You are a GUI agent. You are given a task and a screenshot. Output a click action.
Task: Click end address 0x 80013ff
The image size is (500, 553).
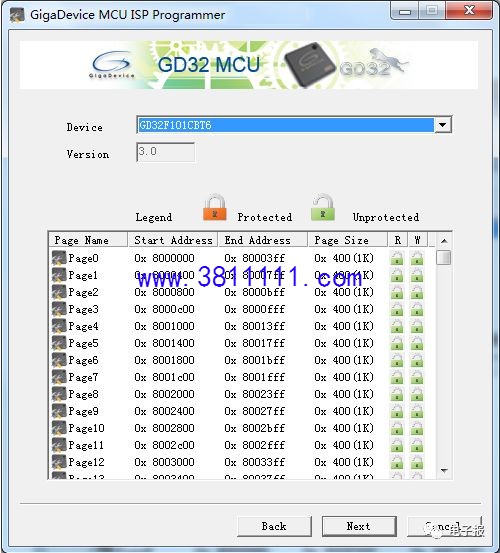coord(255,326)
